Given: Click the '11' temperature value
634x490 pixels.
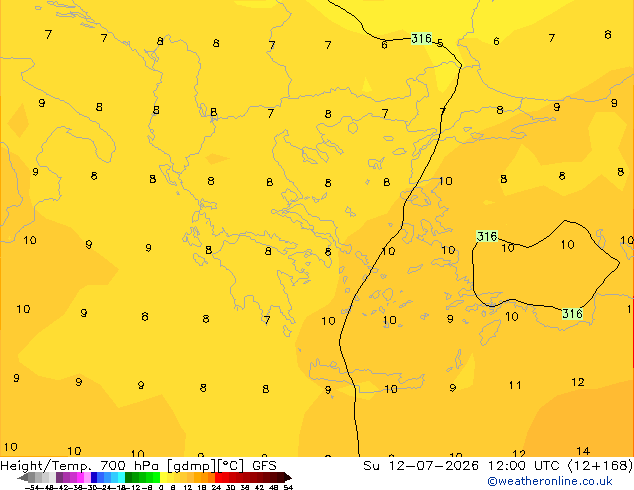Looking at the screenshot, I should click(x=515, y=385).
